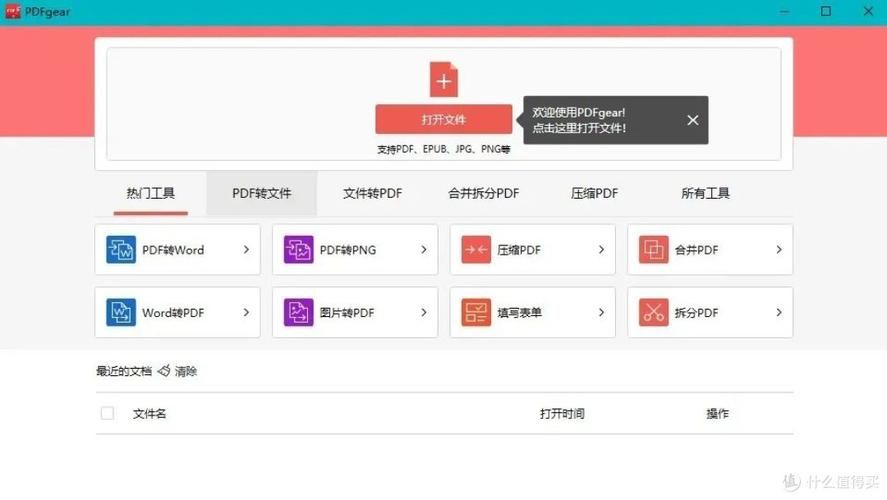Screen dimensions: 887x500
Task: Expand the PDF转Word card chevron
Action: pos(246,249)
